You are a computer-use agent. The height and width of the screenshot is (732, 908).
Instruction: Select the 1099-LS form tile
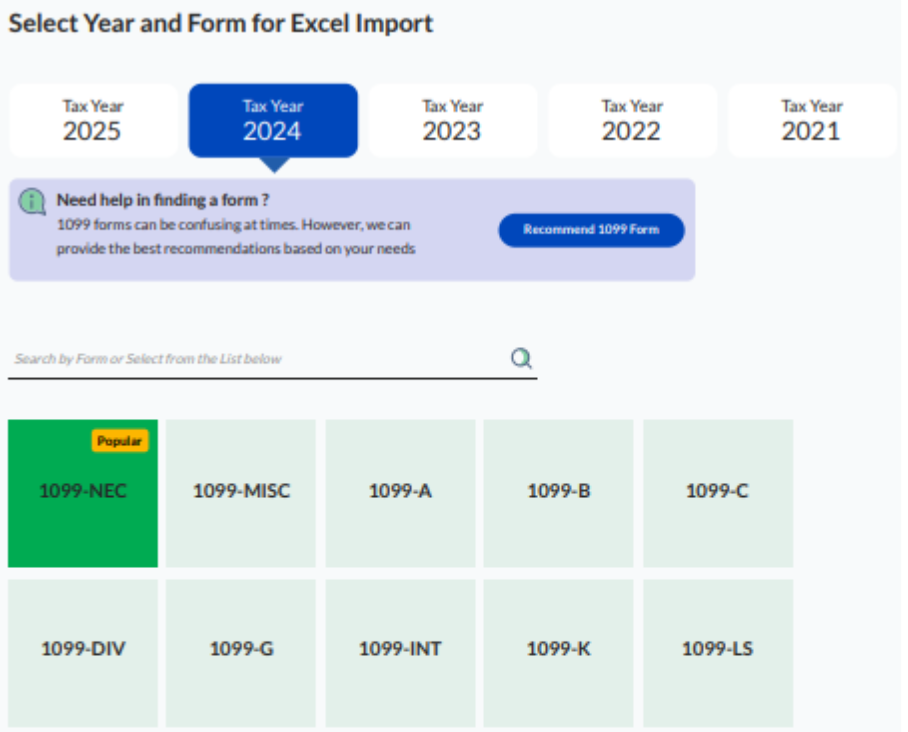click(x=717, y=651)
